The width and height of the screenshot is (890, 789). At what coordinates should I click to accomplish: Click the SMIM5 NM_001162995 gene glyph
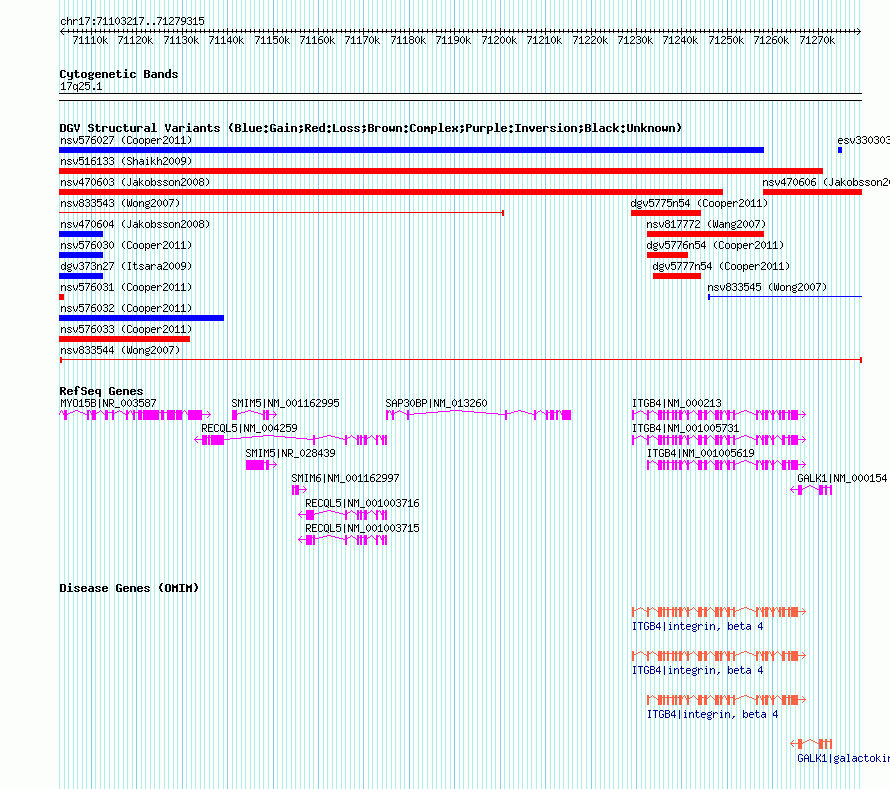[x=254, y=415]
